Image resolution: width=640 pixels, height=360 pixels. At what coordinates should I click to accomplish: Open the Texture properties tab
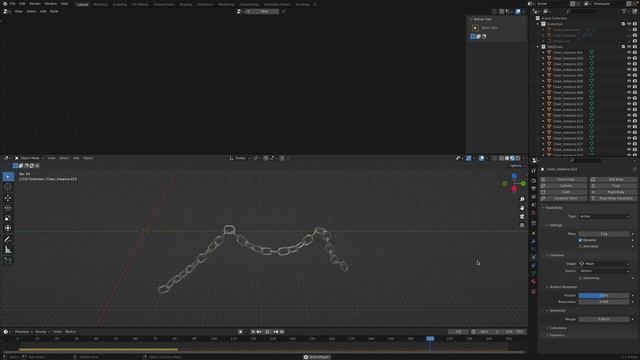533,292
